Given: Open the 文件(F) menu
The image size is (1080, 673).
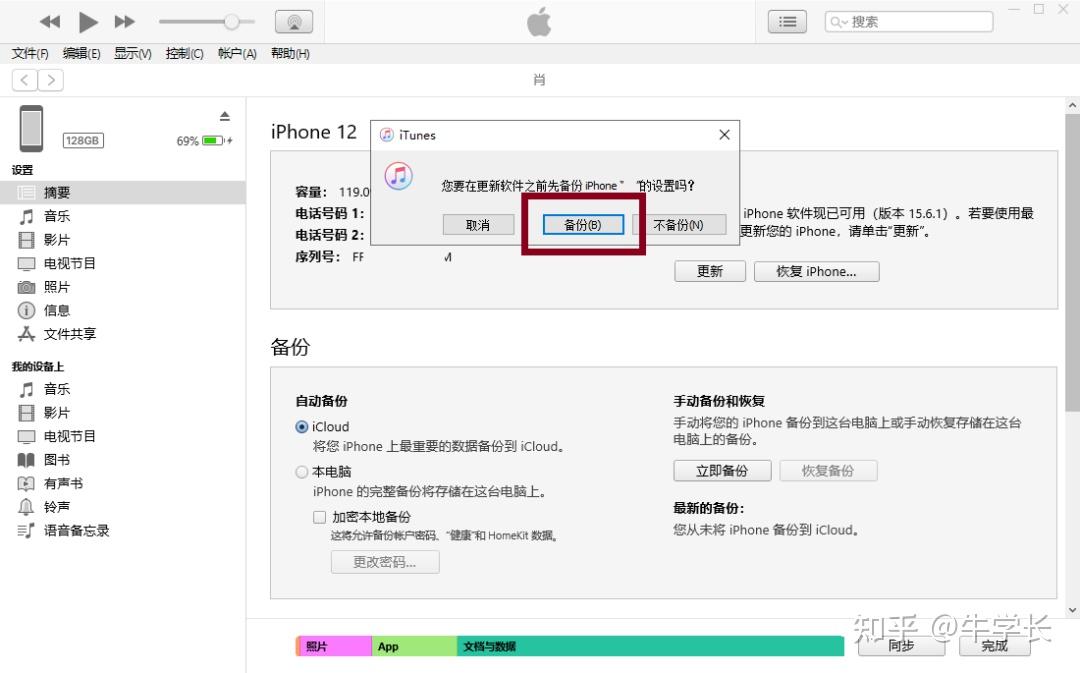Looking at the screenshot, I should [x=30, y=54].
